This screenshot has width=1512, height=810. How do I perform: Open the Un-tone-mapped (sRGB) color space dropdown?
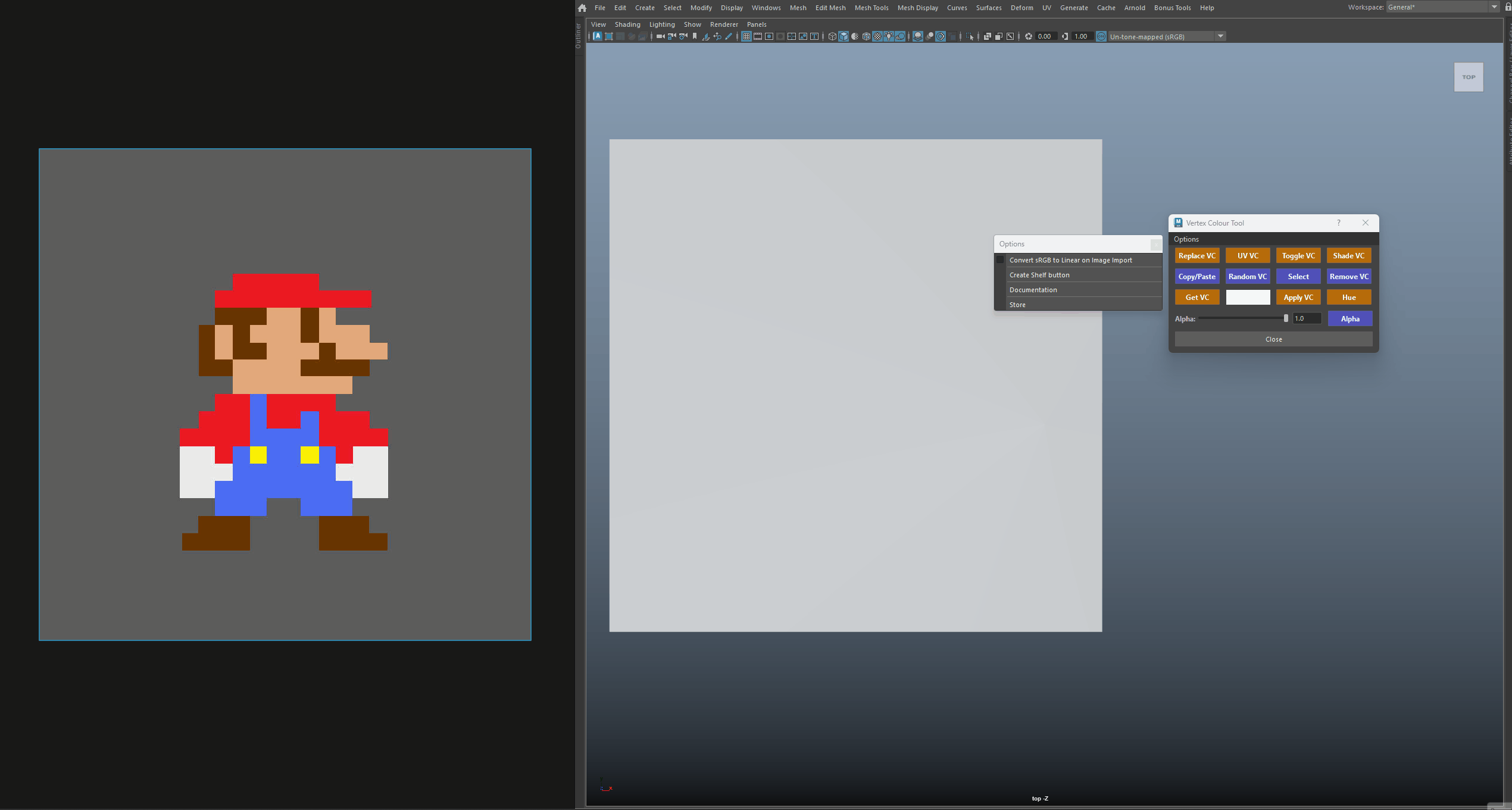tap(1167, 36)
